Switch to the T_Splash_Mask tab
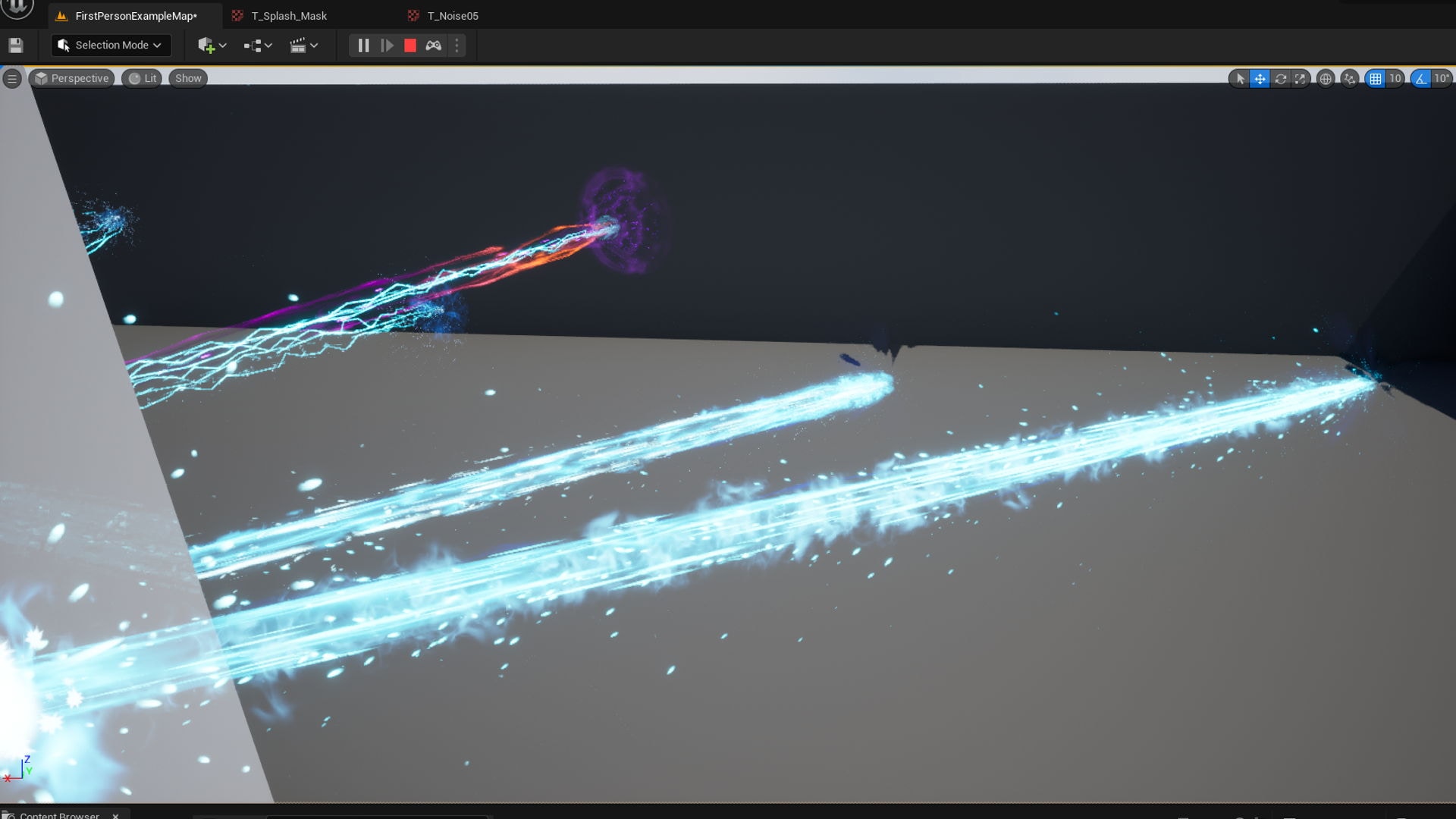Viewport: 1456px width, 819px height. (289, 15)
